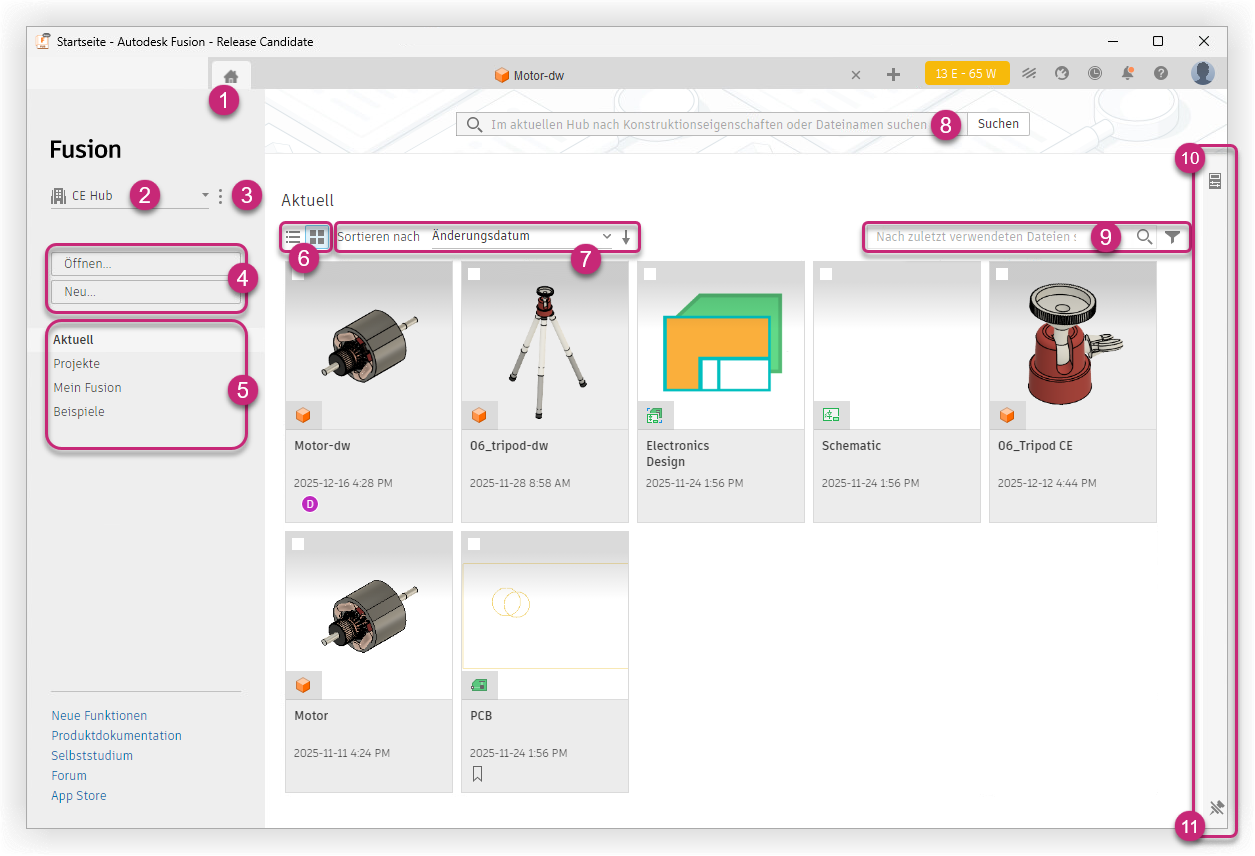
Task: Click the purple D badge on Motor-dw
Action: pos(310,505)
